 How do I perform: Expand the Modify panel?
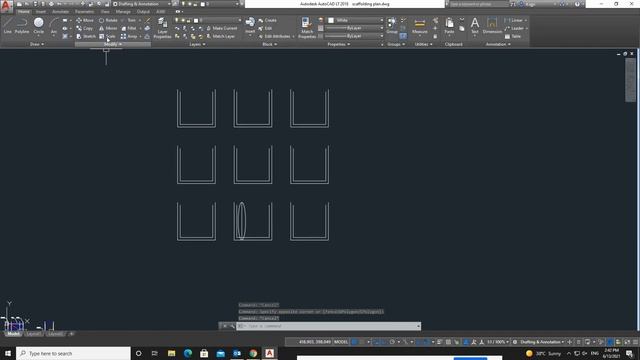113,44
